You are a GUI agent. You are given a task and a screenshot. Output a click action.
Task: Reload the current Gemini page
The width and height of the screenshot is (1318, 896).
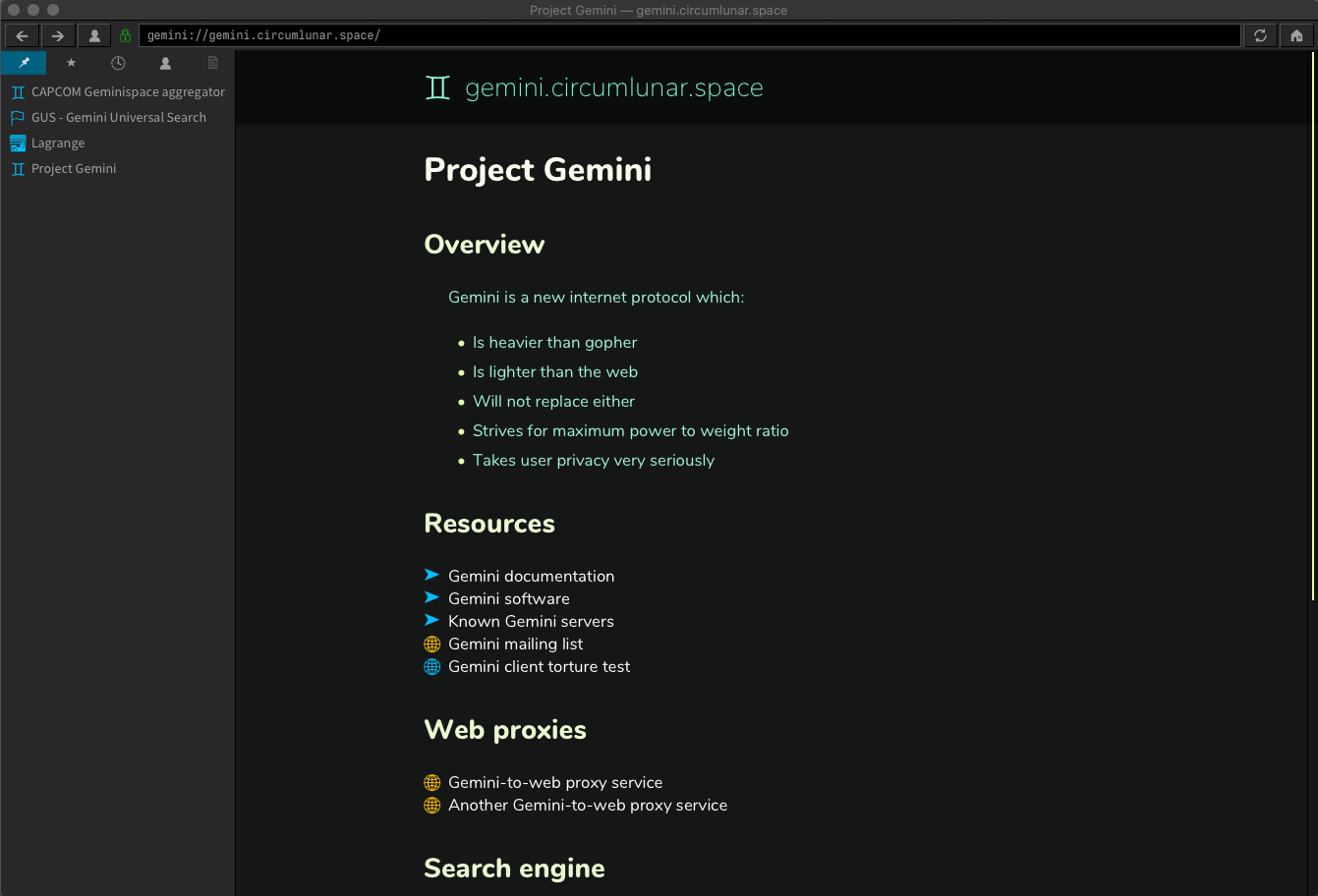pyautogui.click(x=1260, y=35)
